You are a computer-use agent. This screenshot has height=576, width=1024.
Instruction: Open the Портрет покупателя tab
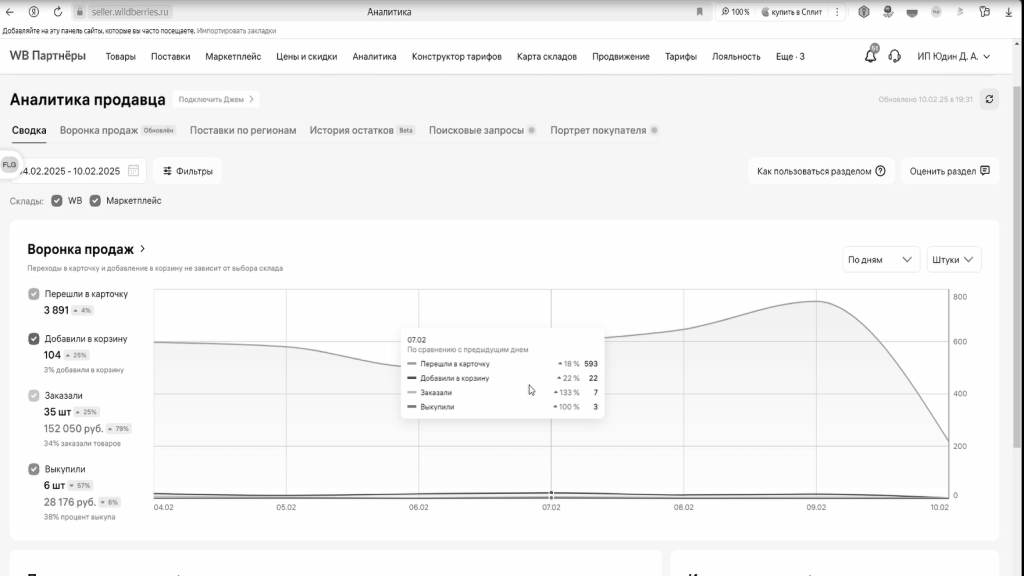(x=603, y=131)
